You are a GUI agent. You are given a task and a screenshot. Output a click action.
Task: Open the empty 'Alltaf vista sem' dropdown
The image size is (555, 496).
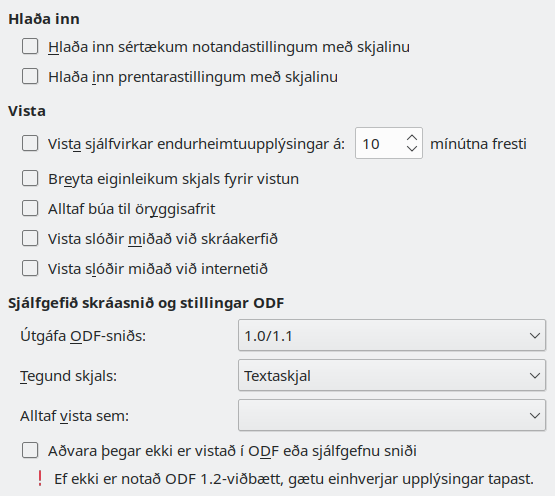pyautogui.click(x=392, y=415)
